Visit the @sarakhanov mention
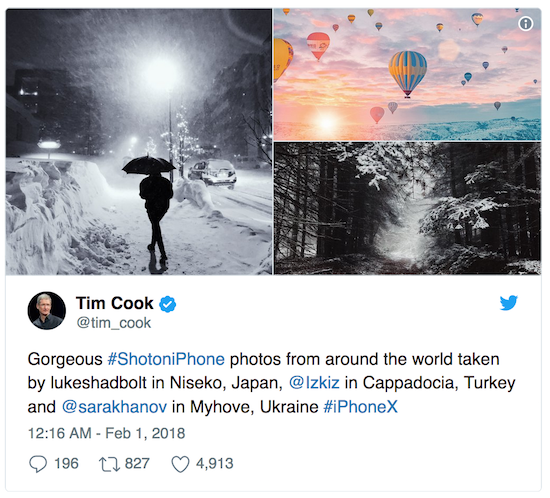Image resolution: width=550 pixels, height=498 pixels. [x=114, y=407]
